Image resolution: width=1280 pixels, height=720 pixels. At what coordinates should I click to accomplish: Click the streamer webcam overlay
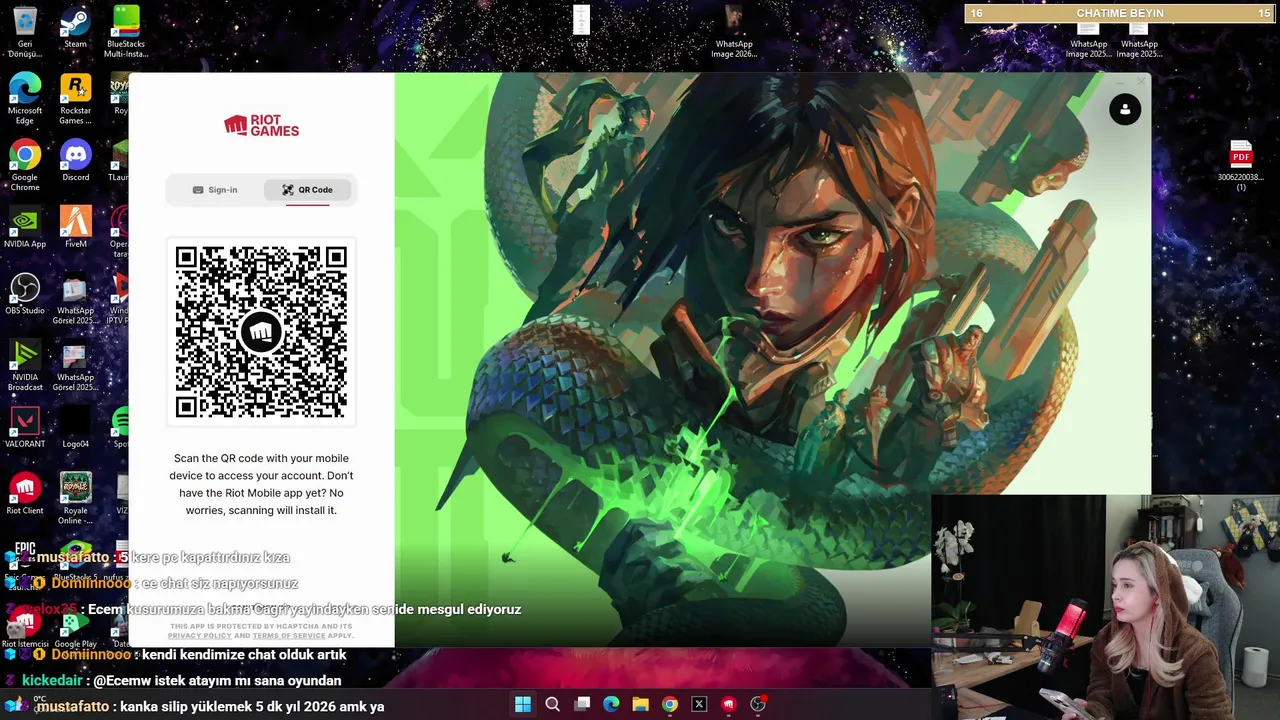pos(1105,607)
